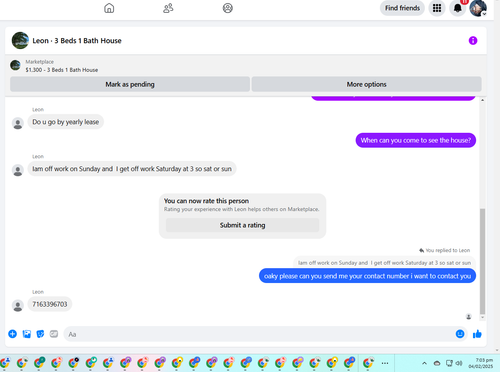
Task: Click Leon's listing avatar in chat header
Action: point(20,41)
